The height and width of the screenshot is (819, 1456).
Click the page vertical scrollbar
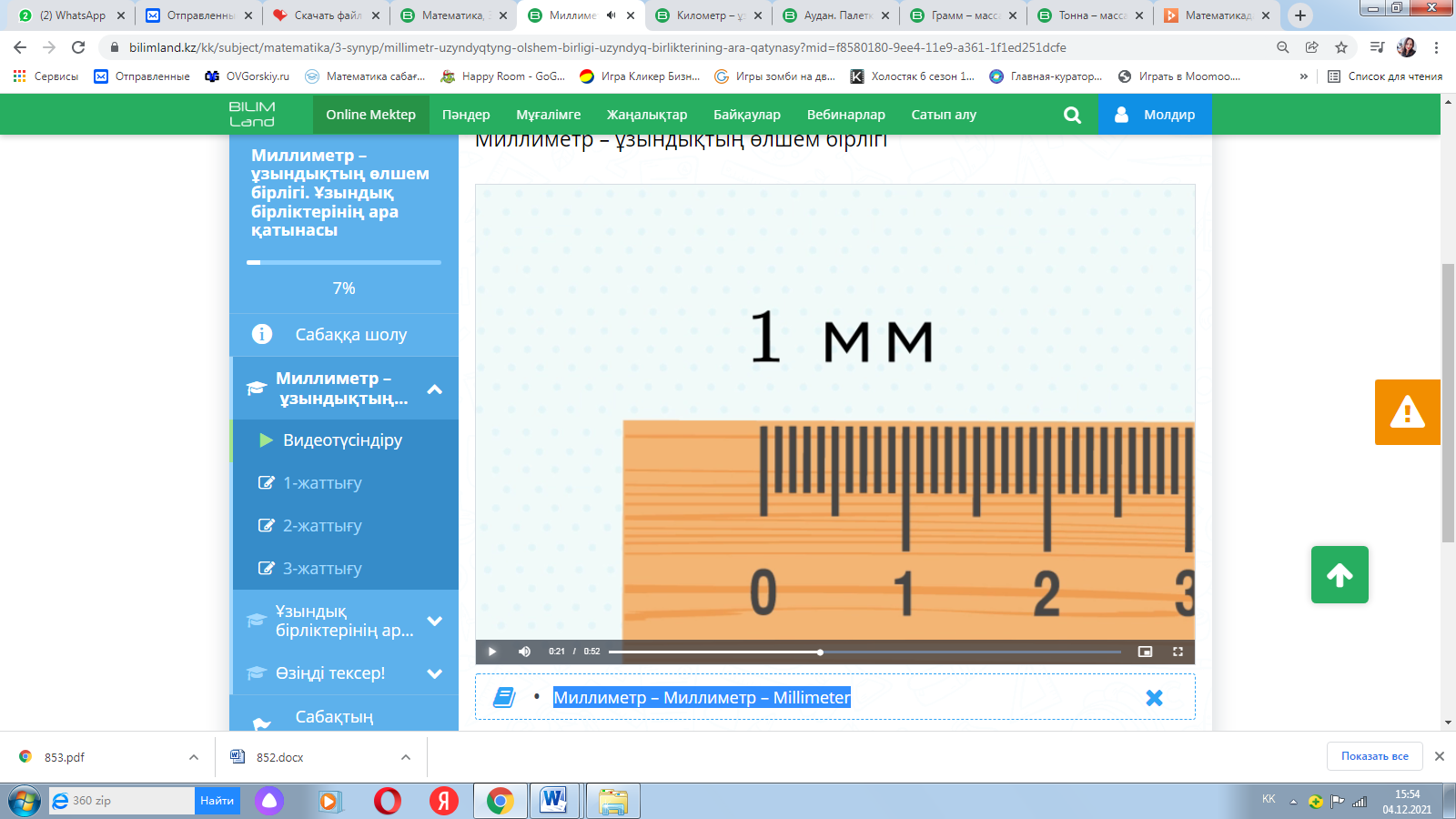(x=1448, y=403)
